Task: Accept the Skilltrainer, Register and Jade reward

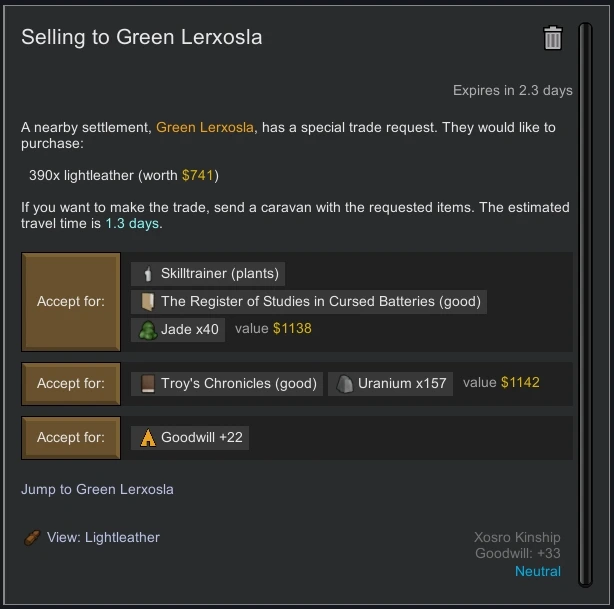Action: pyautogui.click(x=71, y=301)
